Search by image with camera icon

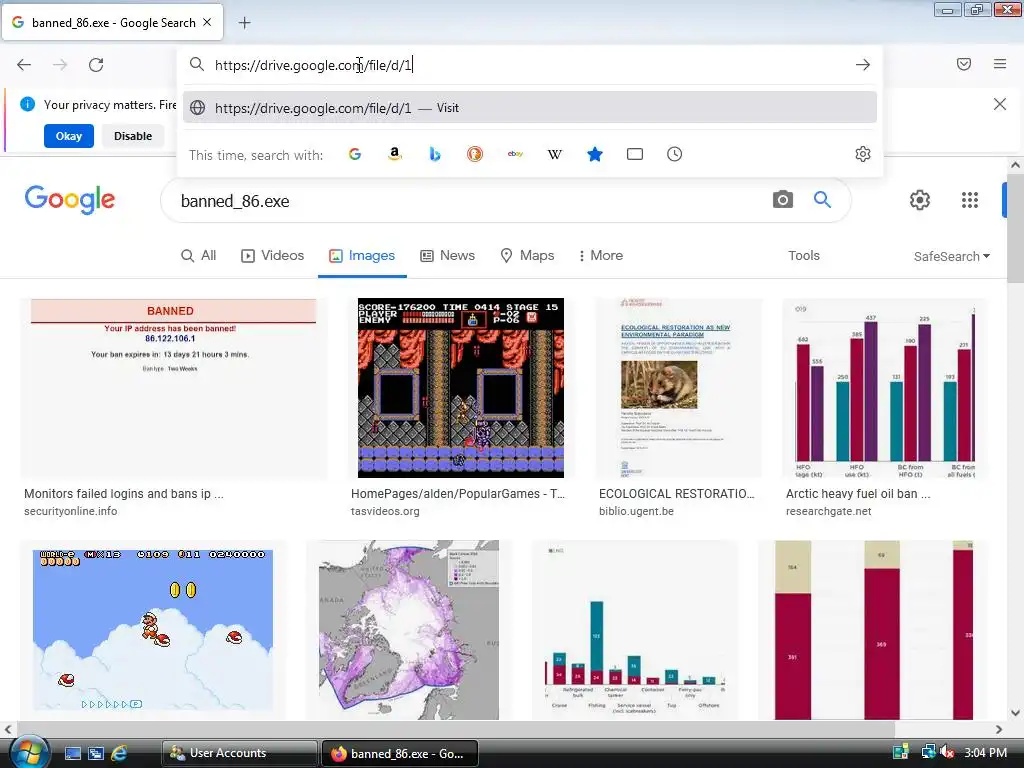tap(782, 200)
